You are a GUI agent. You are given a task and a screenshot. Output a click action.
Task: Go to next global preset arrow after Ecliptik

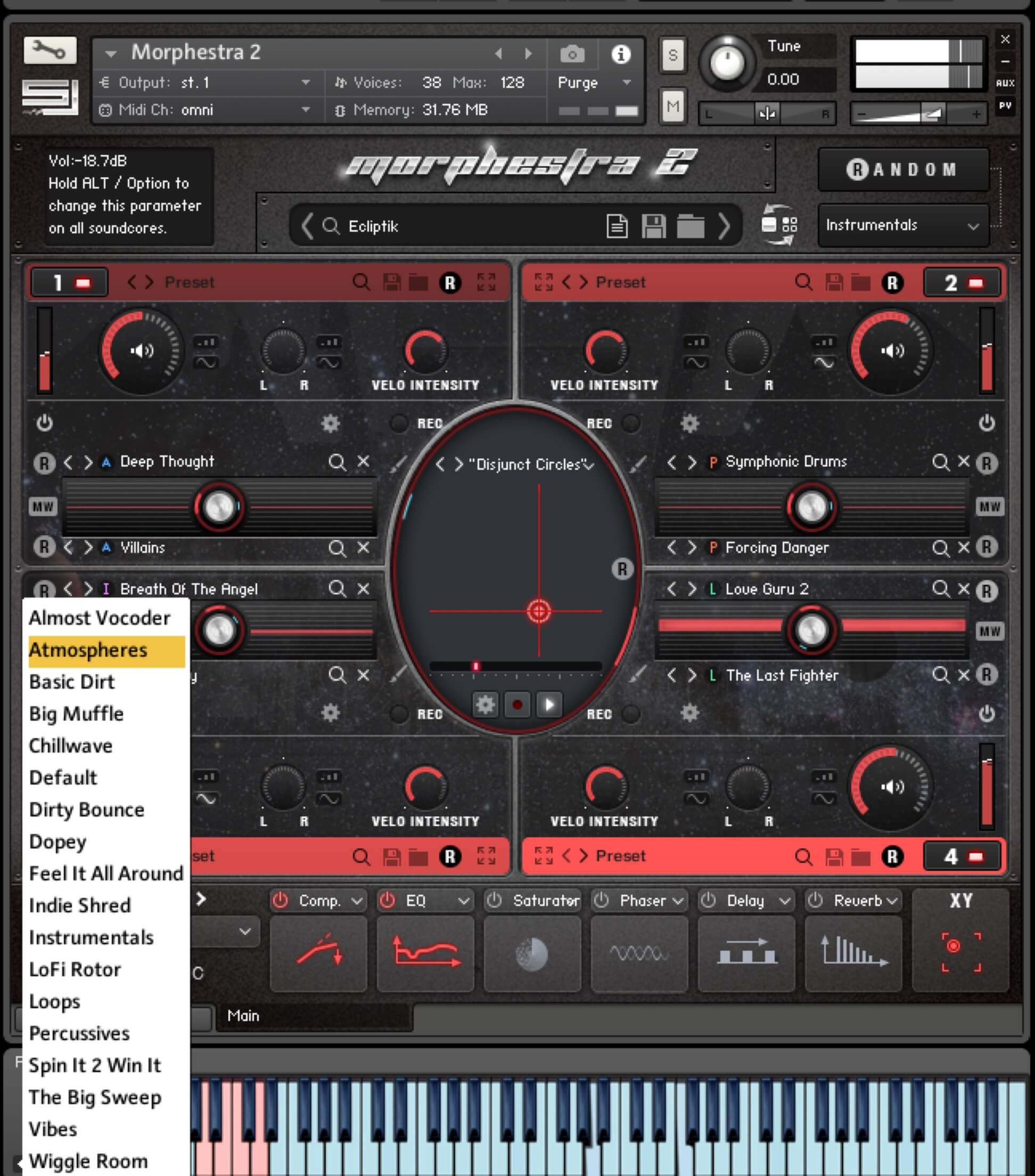point(724,225)
